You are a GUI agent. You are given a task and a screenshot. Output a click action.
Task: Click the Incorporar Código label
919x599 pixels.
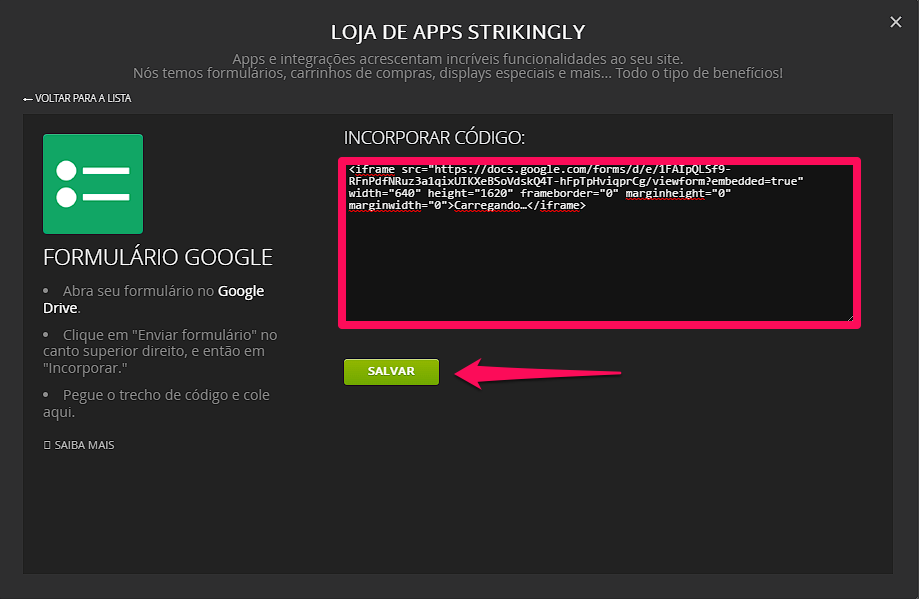pos(434,138)
